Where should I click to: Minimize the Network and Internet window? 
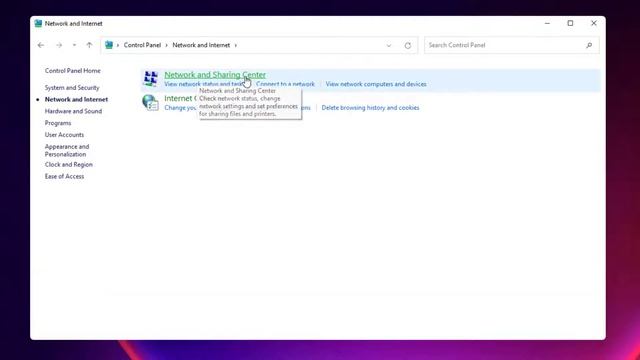547,24
